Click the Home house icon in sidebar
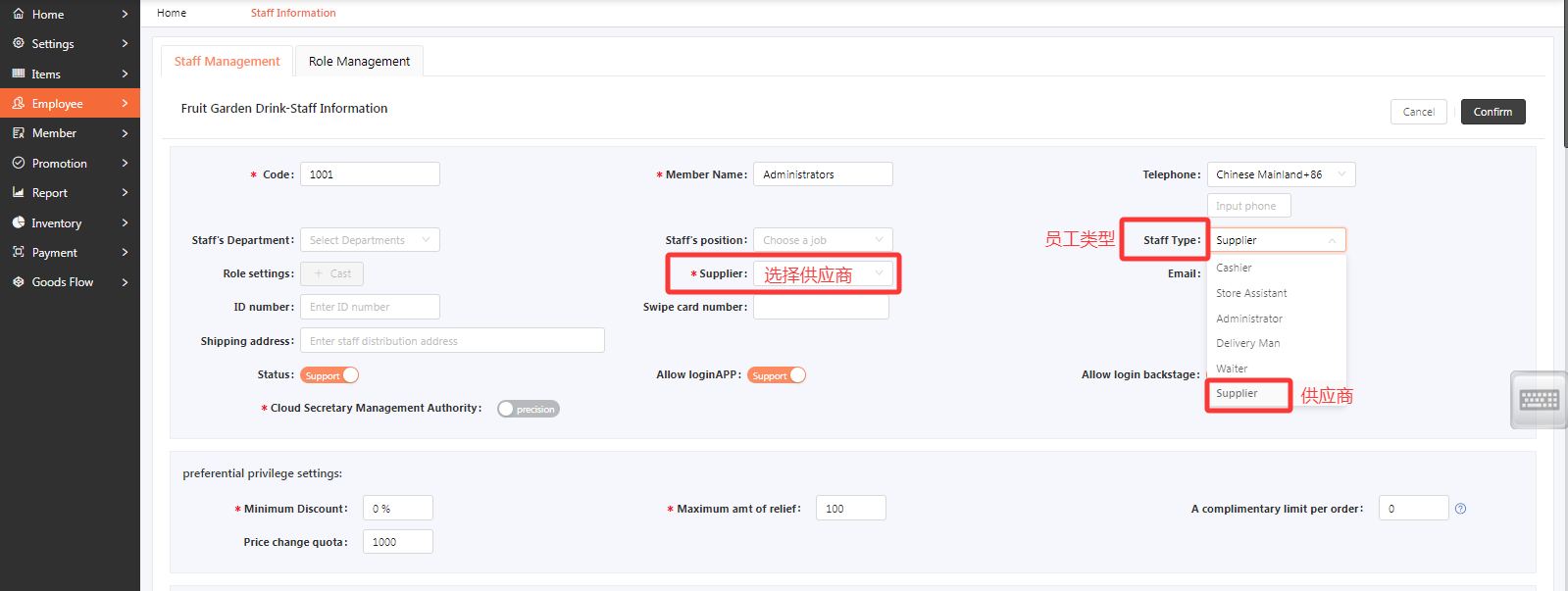 pos(19,14)
